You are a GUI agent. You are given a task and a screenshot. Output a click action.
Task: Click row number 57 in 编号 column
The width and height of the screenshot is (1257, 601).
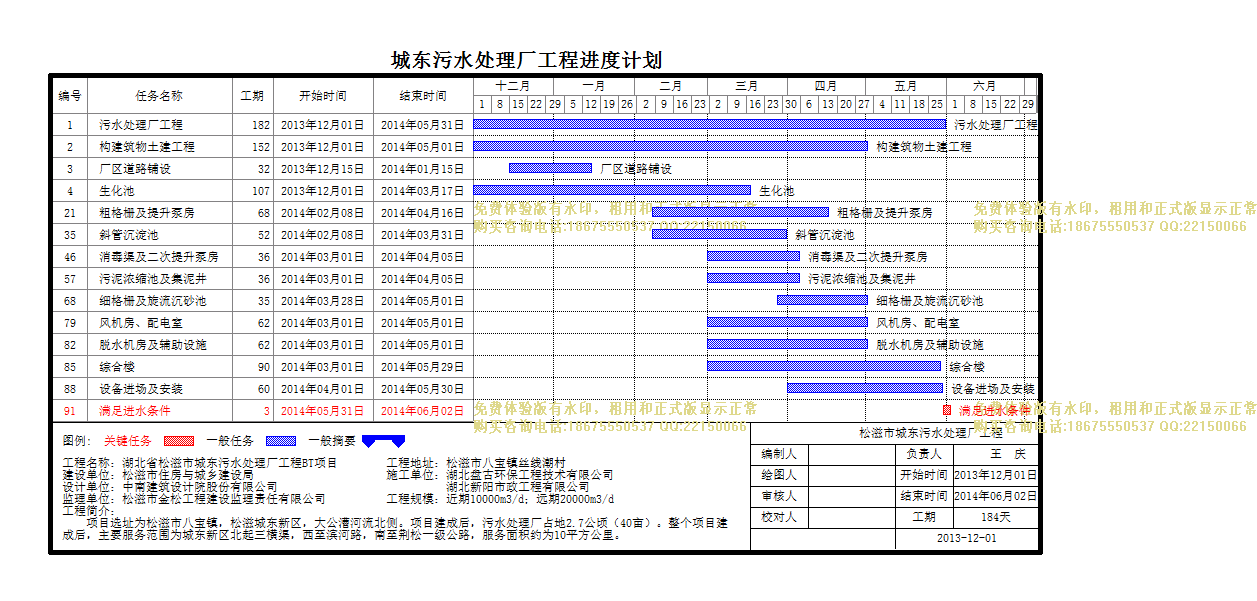70,279
